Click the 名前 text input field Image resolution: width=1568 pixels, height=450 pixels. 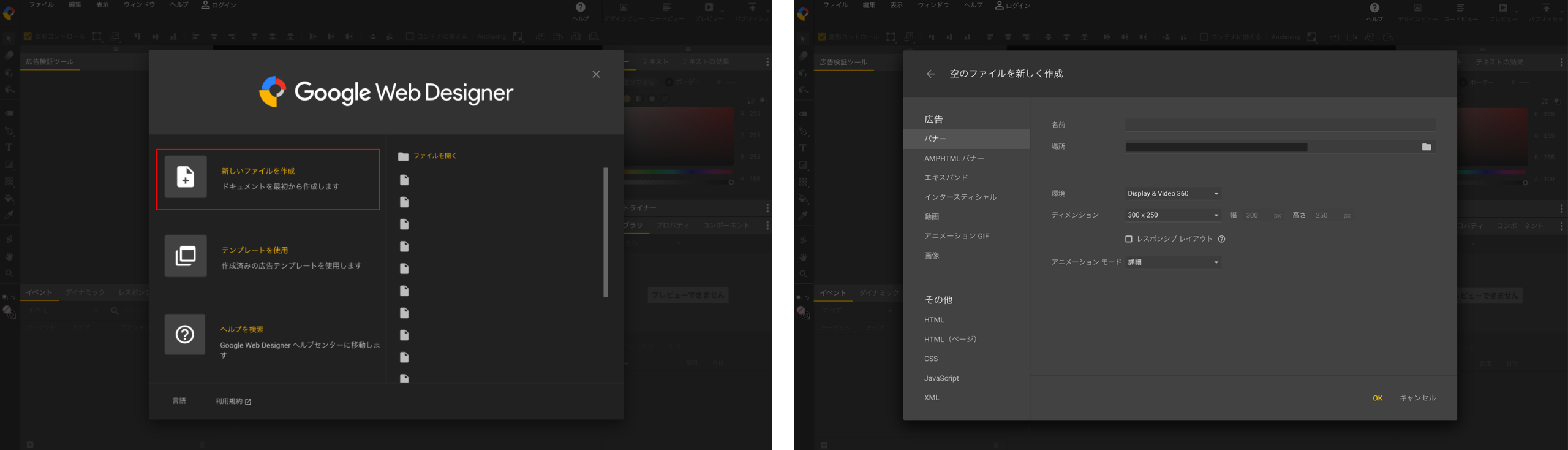coord(1280,125)
